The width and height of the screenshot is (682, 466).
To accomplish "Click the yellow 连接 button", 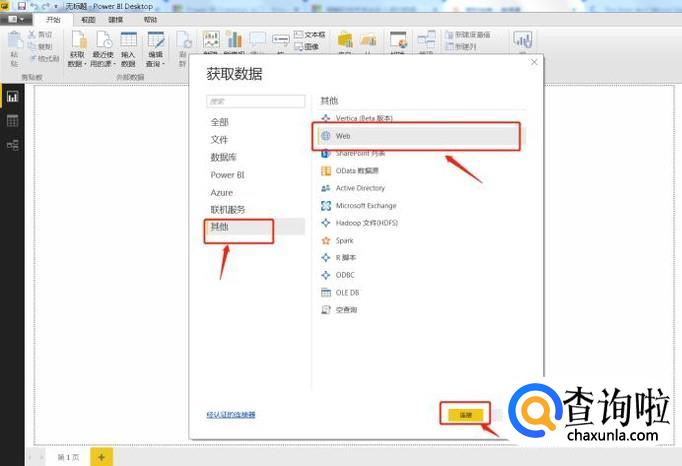I will tap(465, 415).
